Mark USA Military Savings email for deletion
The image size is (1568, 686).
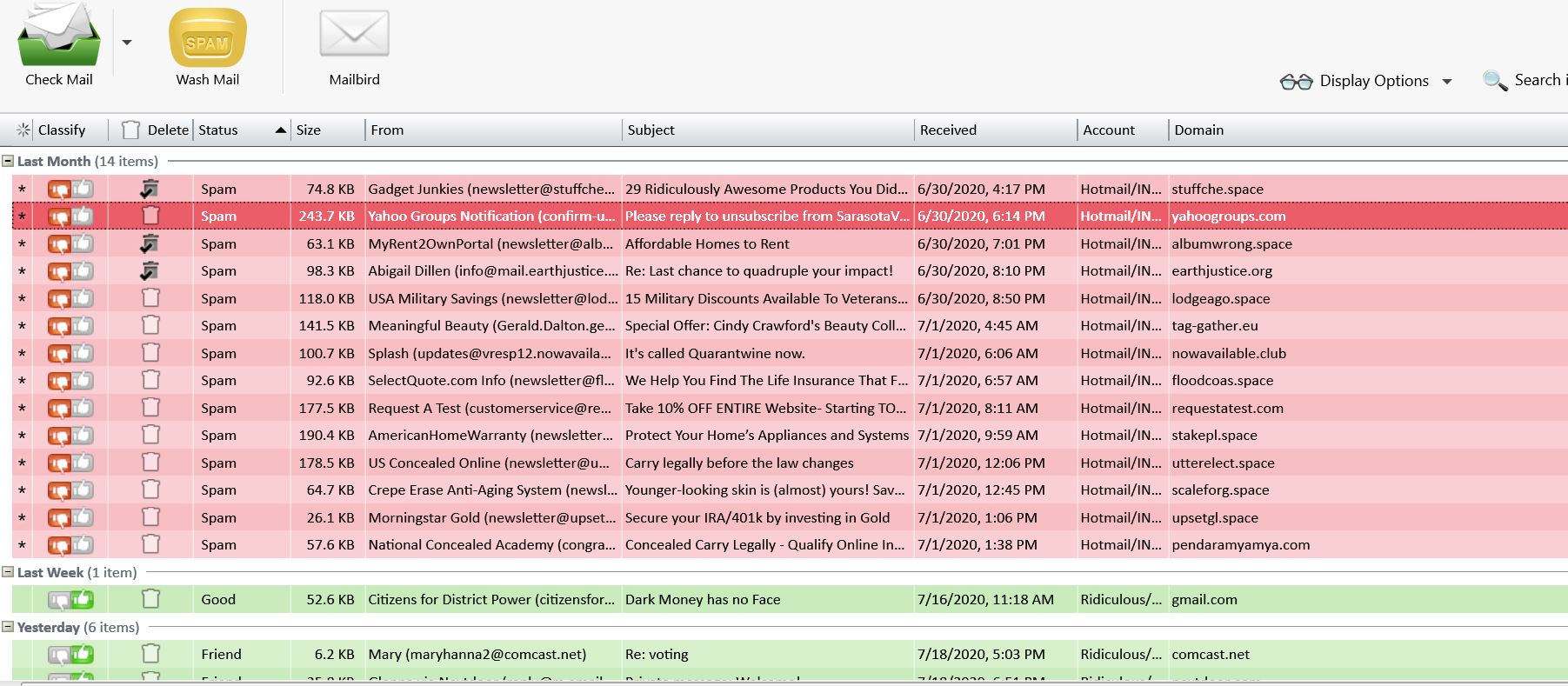150,297
